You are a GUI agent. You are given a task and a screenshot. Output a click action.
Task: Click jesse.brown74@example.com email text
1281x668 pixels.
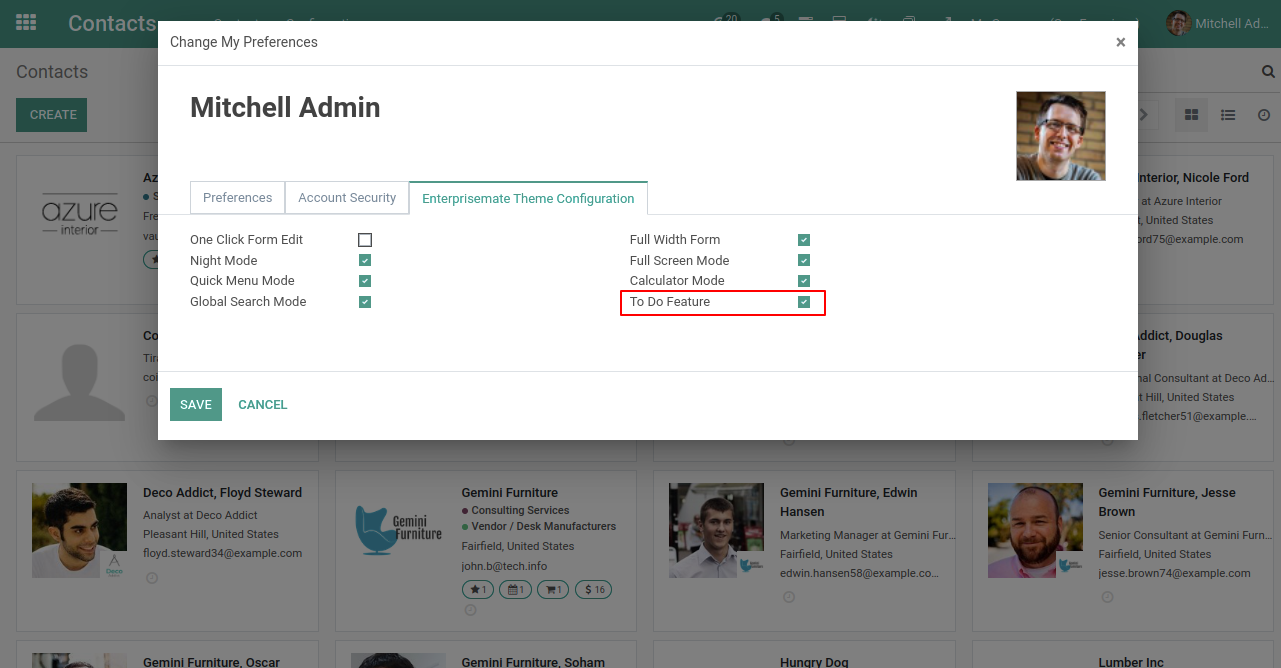1175,573
